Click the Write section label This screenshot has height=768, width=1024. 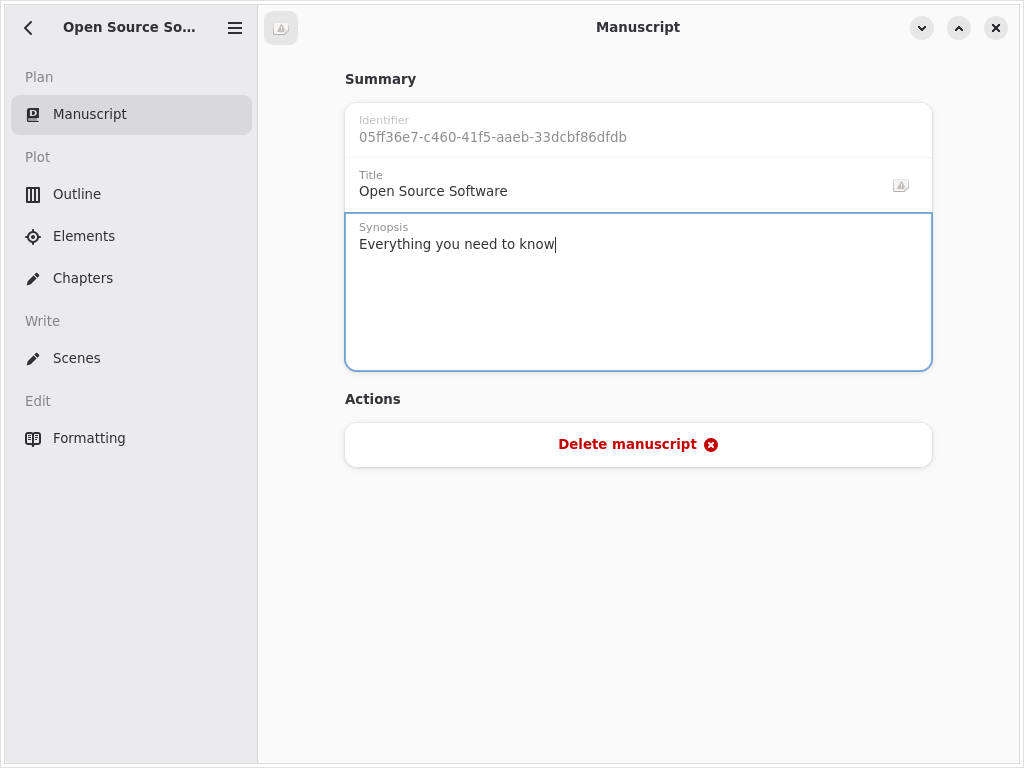point(42,321)
